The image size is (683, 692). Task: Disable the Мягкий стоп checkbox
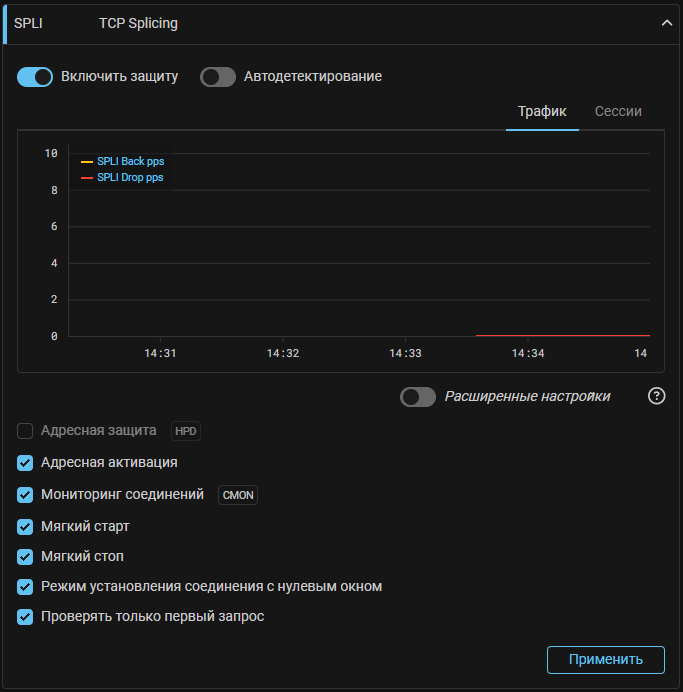(x=26, y=556)
